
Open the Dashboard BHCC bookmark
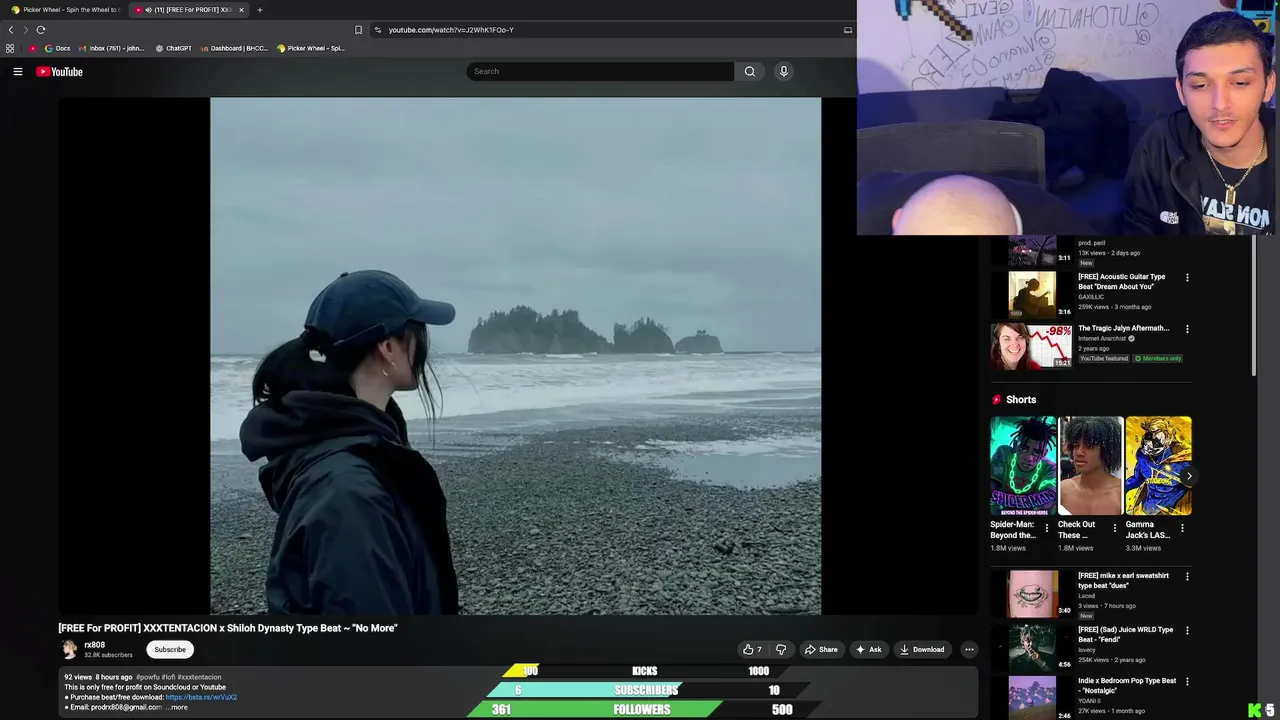234,48
